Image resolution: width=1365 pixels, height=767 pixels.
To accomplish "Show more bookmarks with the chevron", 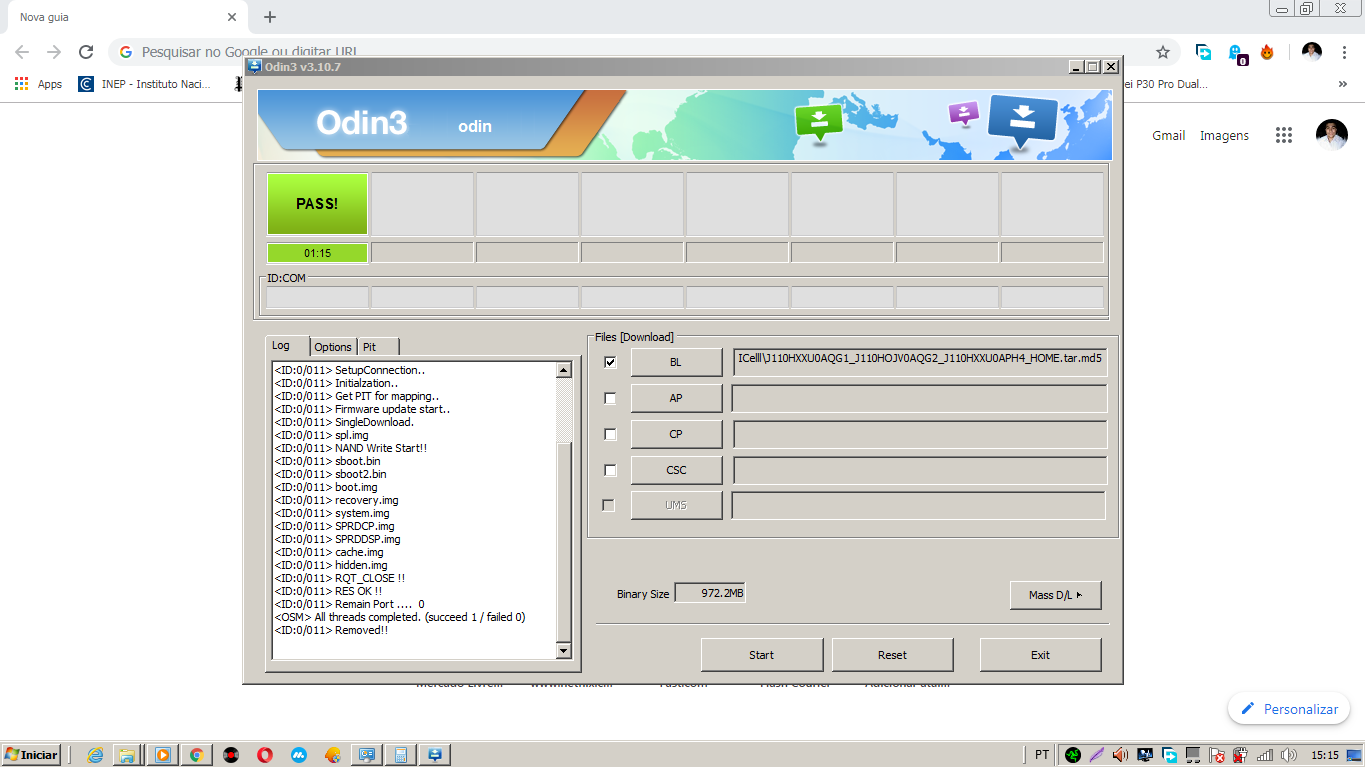I will coord(1343,84).
